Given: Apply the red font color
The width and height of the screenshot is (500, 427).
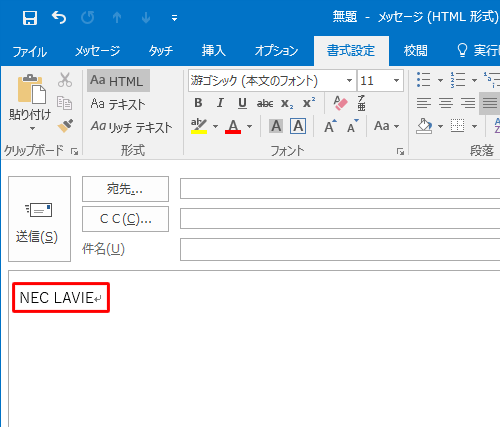Looking at the screenshot, I should pos(233,127).
